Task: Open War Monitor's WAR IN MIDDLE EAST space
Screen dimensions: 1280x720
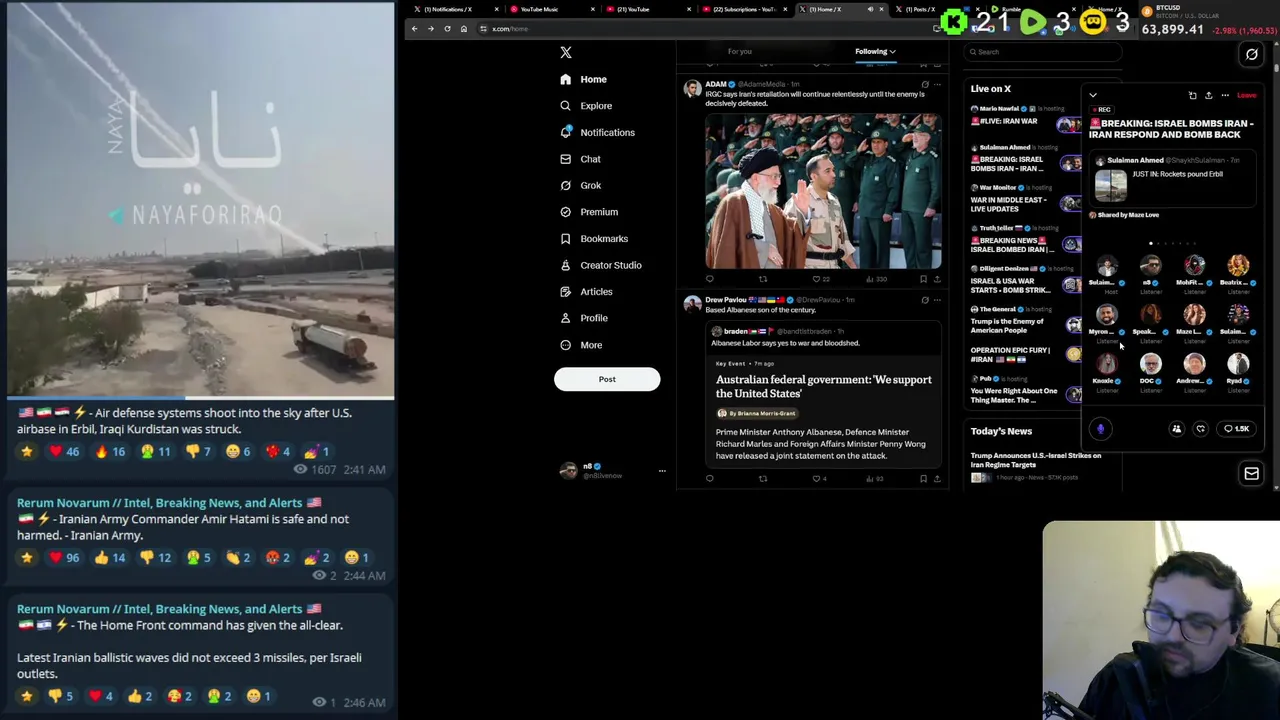Action: pos(1025,198)
